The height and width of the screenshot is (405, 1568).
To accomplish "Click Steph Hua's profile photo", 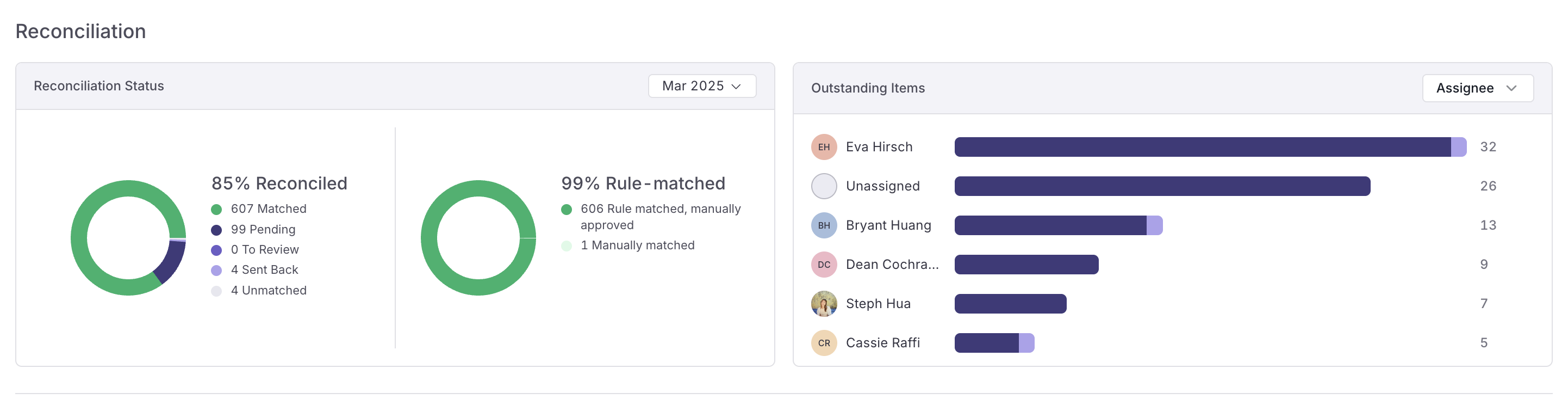I will pyautogui.click(x=824, y=303).
